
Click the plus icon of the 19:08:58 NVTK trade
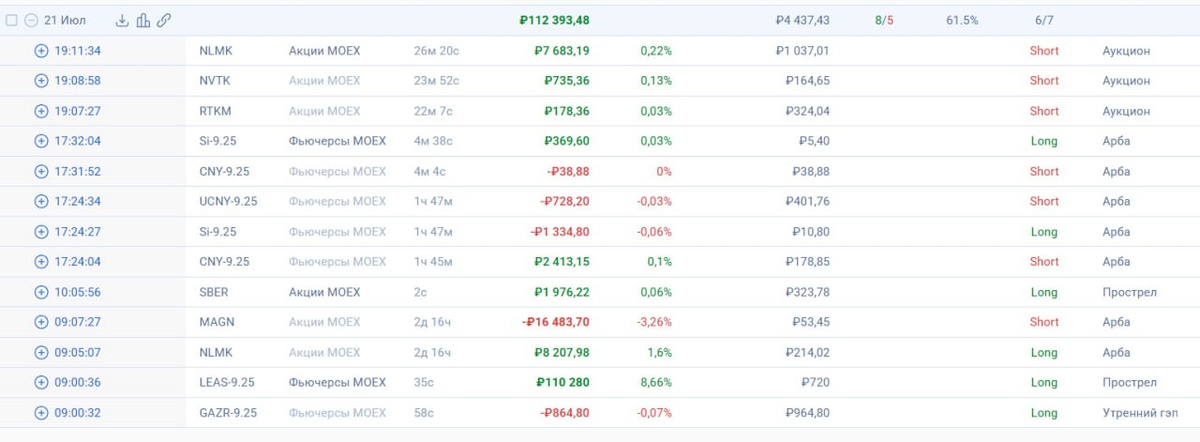click(x=41, y=81)
